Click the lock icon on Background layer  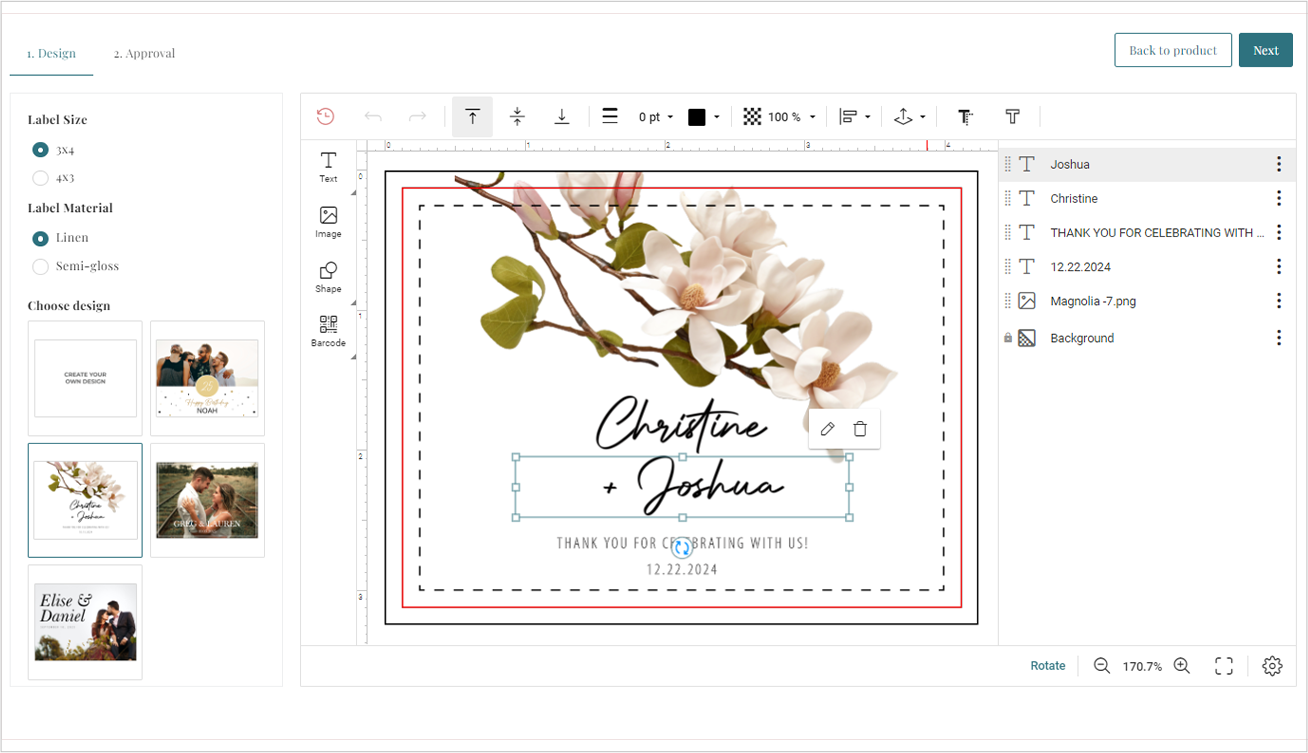[1008, 339]
